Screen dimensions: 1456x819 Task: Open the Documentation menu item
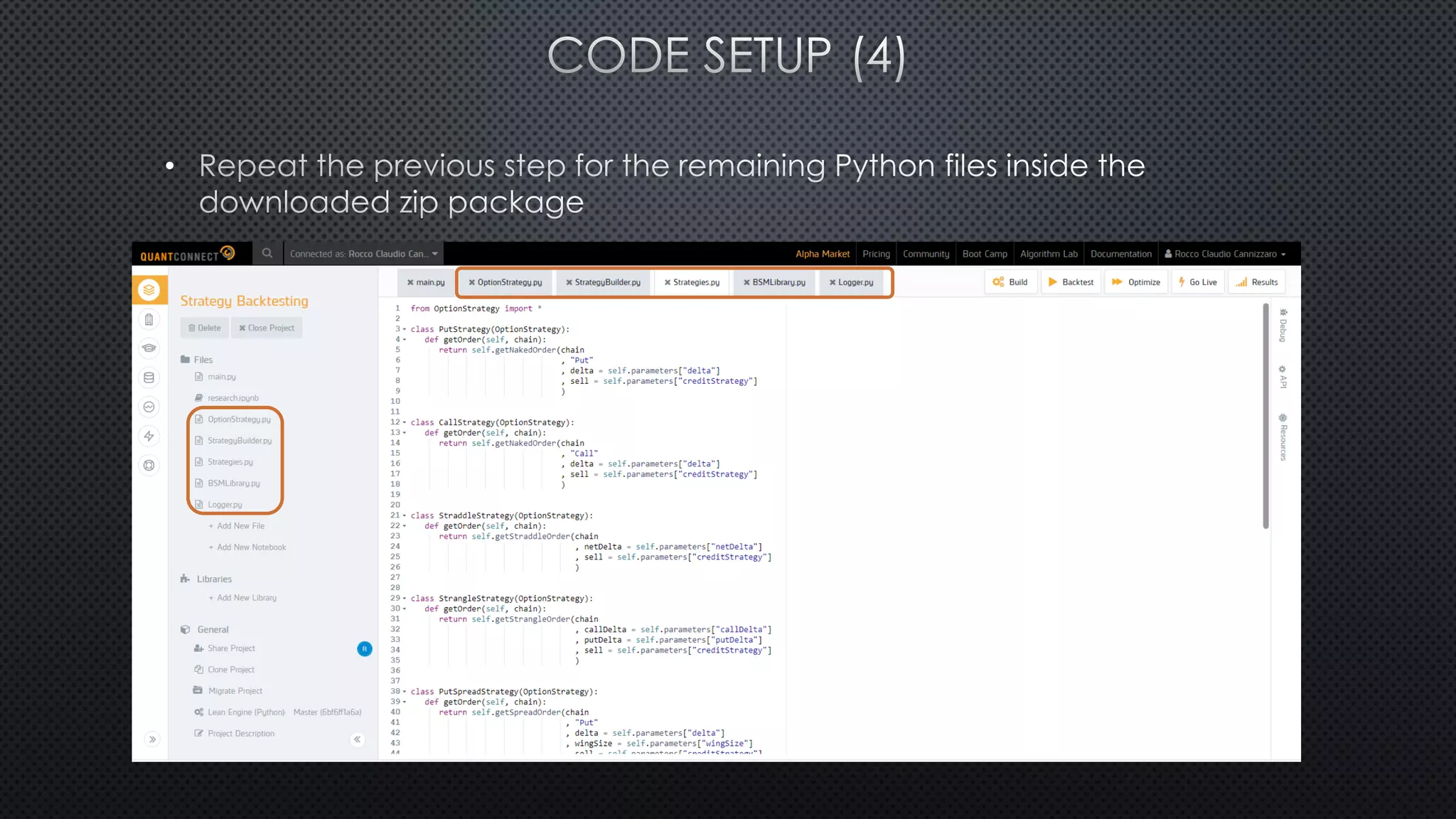coord(1120,254)
